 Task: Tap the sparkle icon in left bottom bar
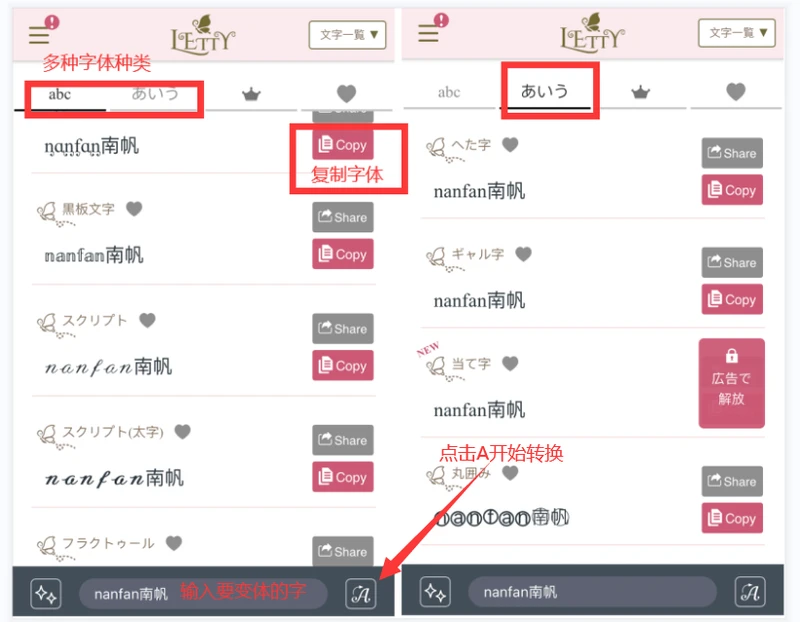click(46, 594)
